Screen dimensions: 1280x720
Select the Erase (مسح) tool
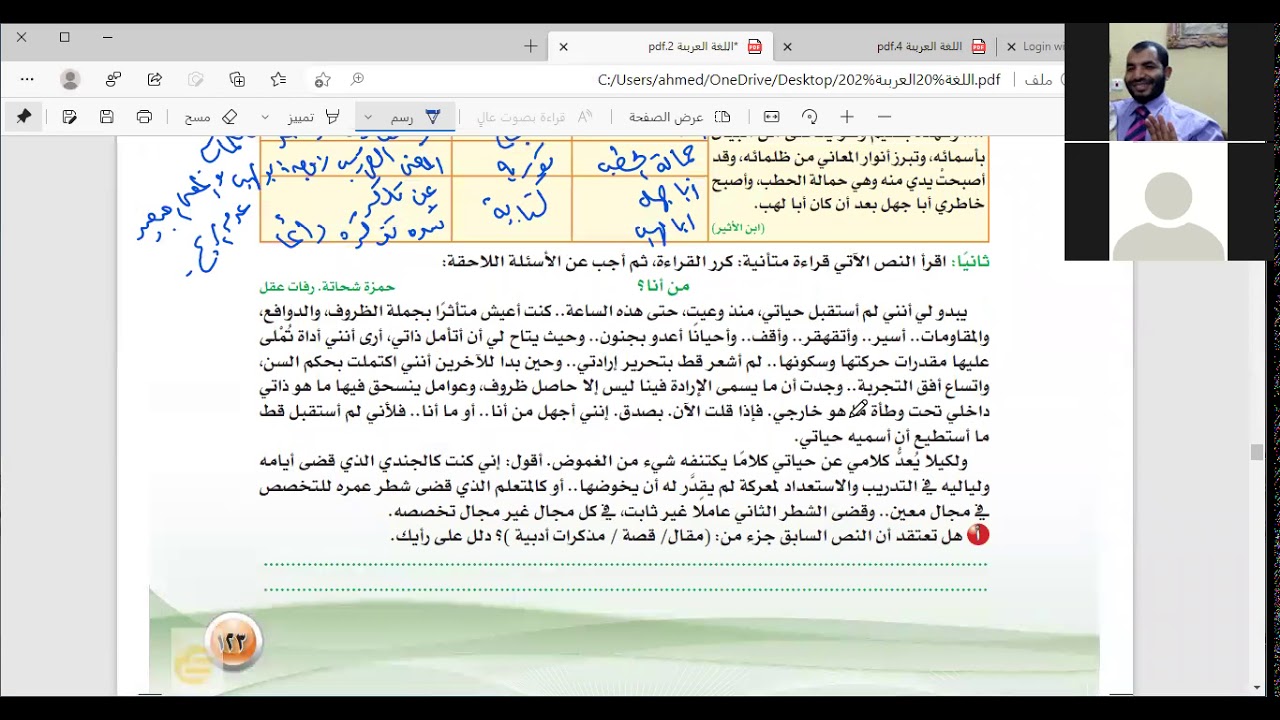tap(211, 117)
